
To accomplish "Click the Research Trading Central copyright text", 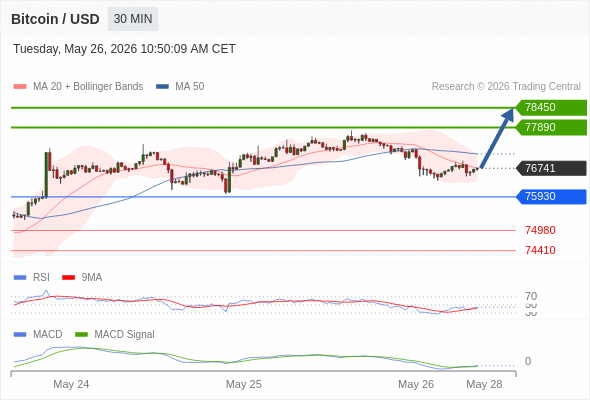I will tap(506, 87).
